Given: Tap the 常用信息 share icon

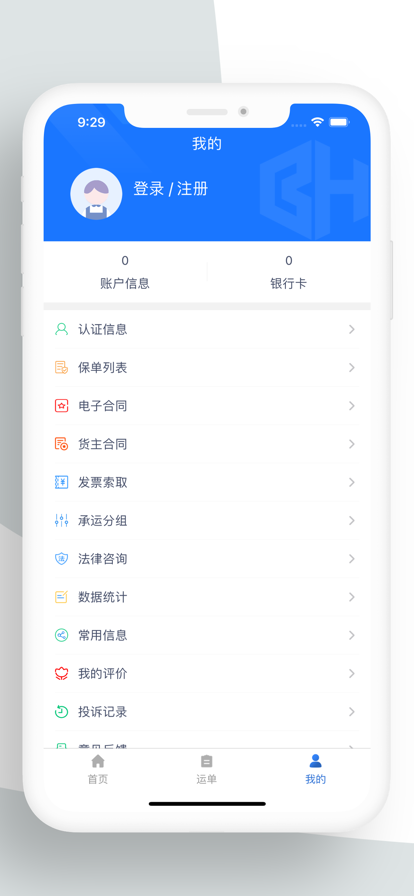Looking at the screenshot, I should tap(61, 635).
